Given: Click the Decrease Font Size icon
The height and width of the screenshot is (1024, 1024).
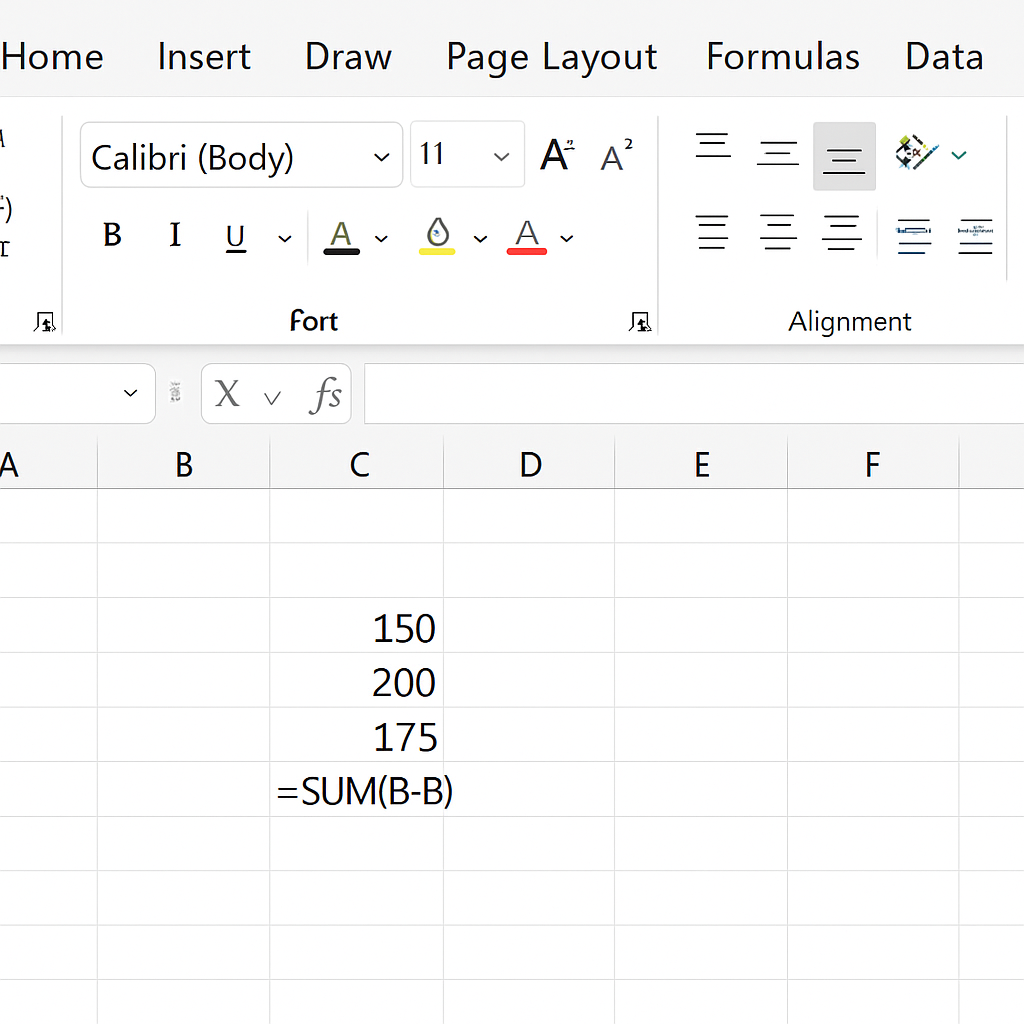Looking at the screenshot, I should point(617,156).
